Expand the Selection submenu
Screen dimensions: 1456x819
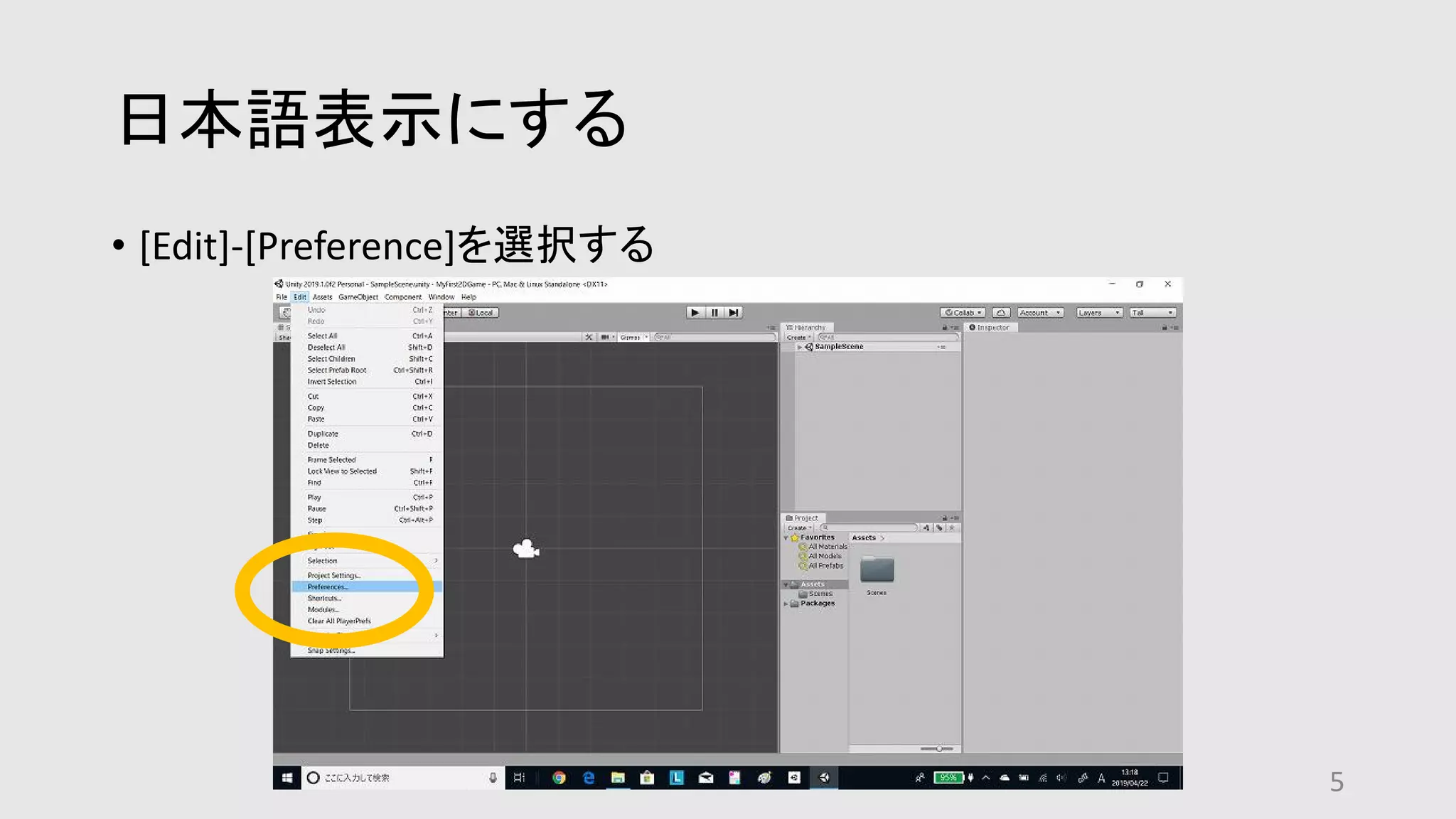click(x=367, y=561)
